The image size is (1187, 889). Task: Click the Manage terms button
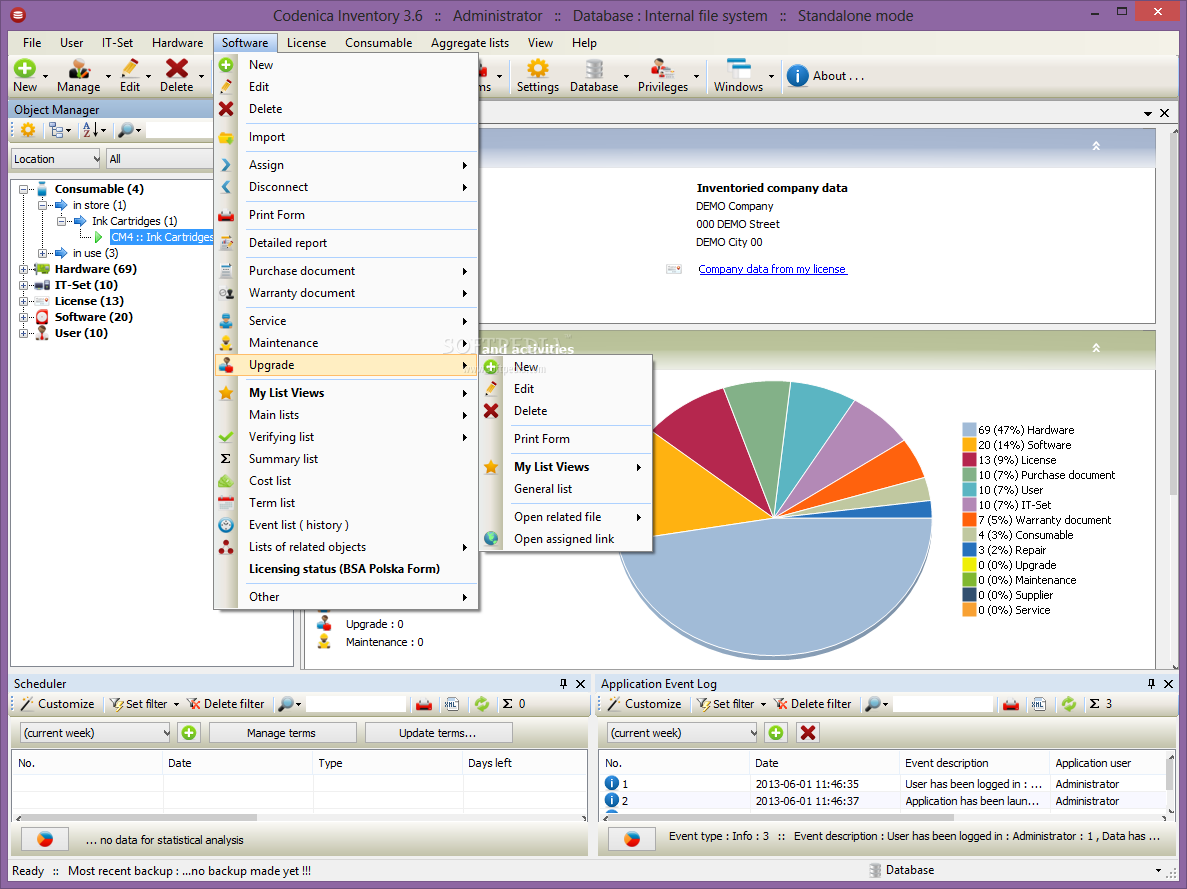282,732
